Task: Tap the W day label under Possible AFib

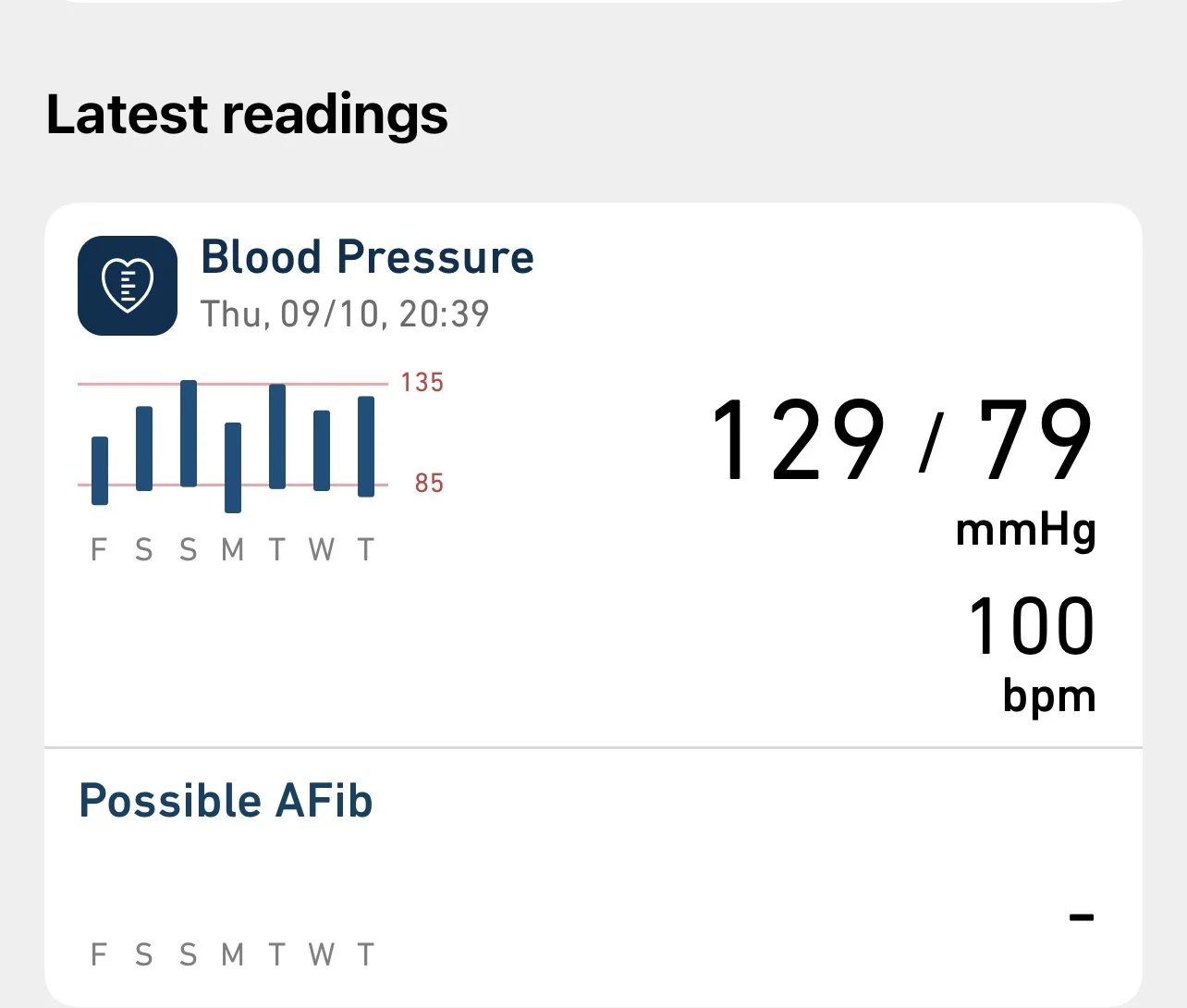Action: tap(322, 954)
